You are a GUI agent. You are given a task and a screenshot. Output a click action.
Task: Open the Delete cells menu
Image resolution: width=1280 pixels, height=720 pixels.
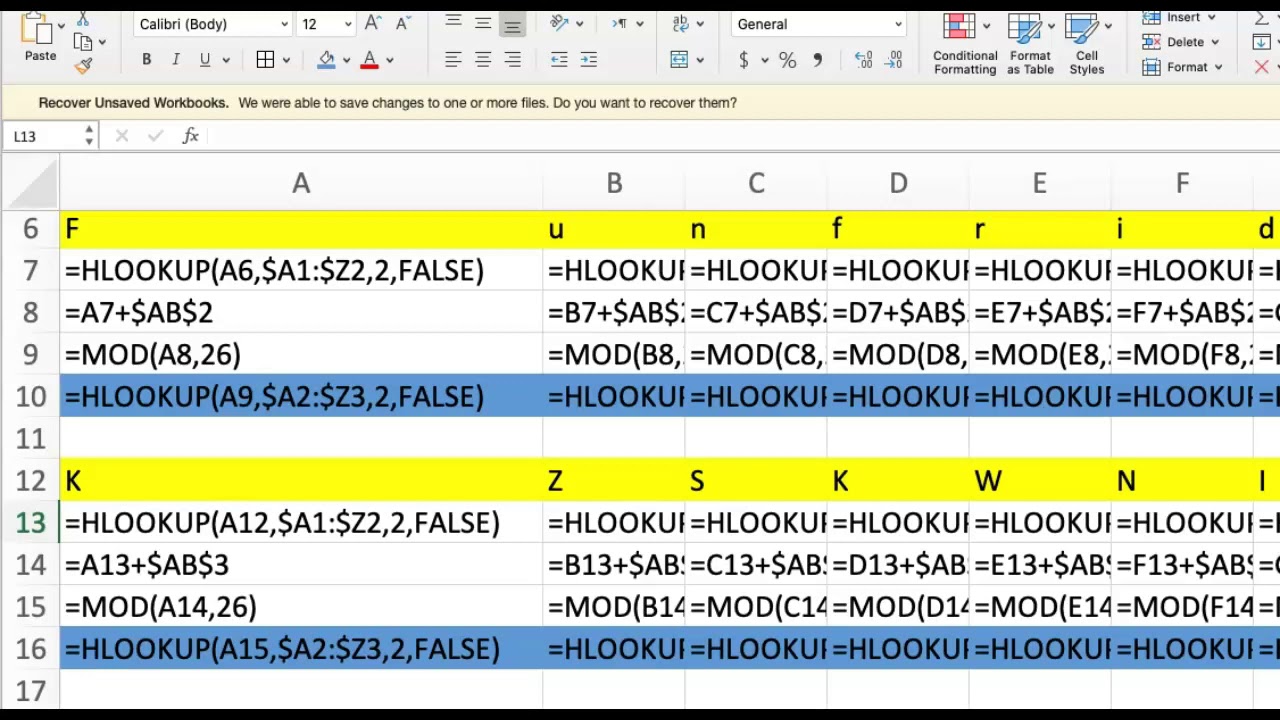pos(1181,42)
